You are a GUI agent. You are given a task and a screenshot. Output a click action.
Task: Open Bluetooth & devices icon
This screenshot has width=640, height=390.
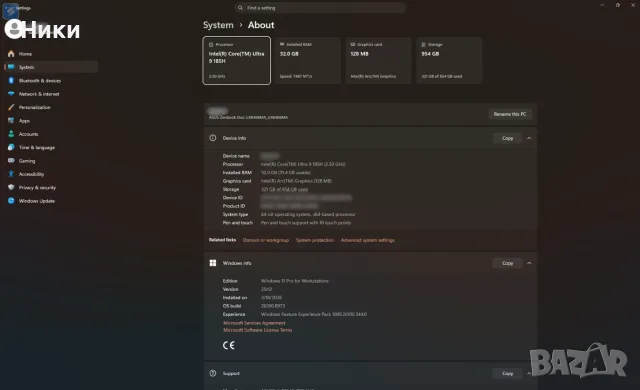pyautogui.click(x=11, y=81)
